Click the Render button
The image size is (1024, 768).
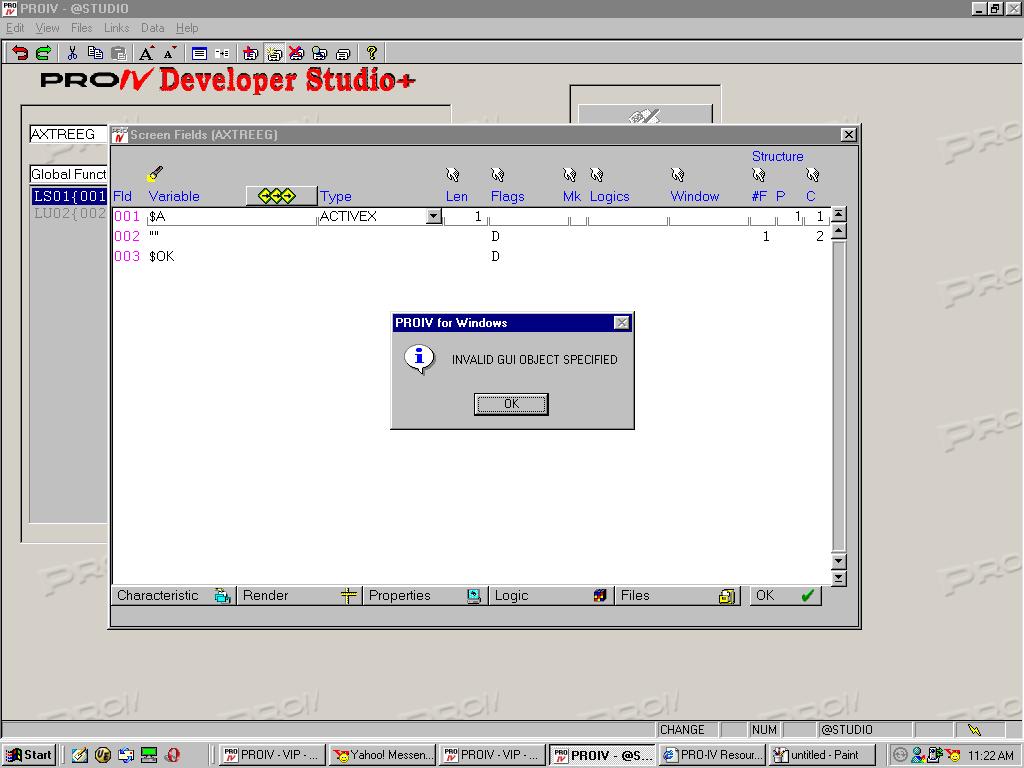click(x=300, y=596)
